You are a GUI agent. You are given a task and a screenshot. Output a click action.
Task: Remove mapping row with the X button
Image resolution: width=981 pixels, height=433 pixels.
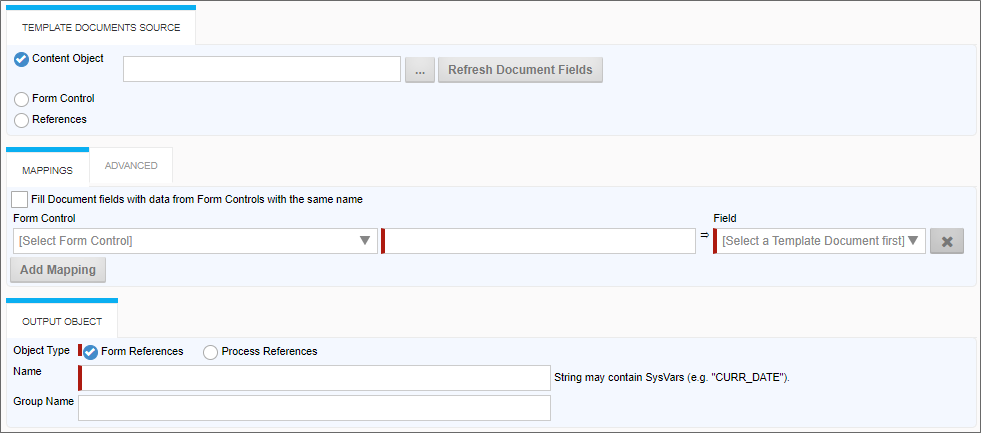[x=946, y=242]
